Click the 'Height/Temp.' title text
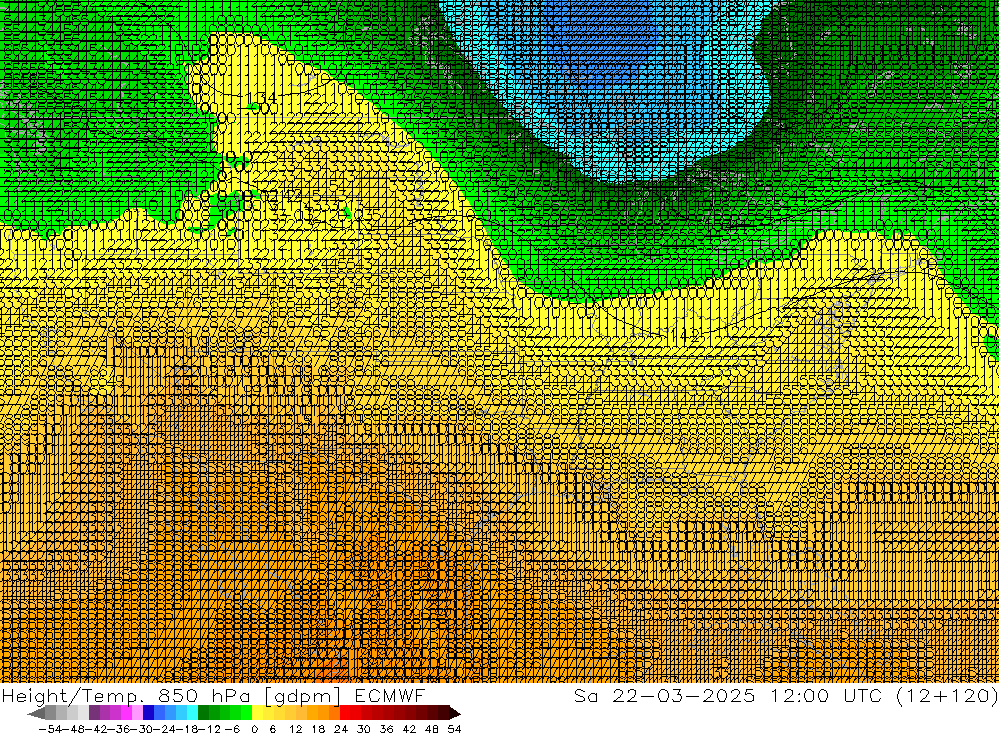 click(71, 696)
